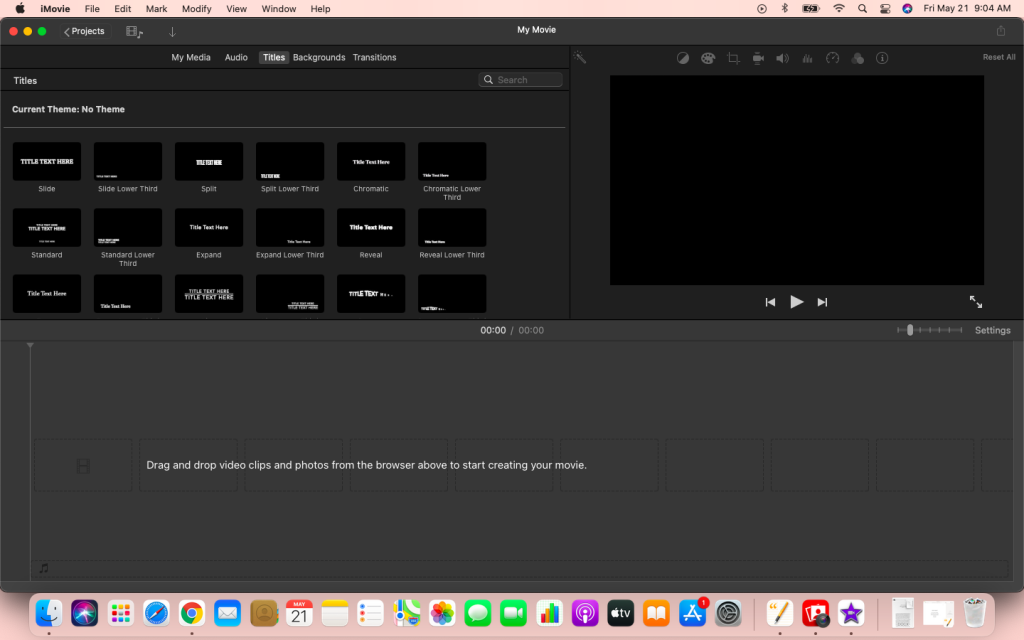Select the Slide title thumbnail
1024x640 pixels.
coord(47,161)
